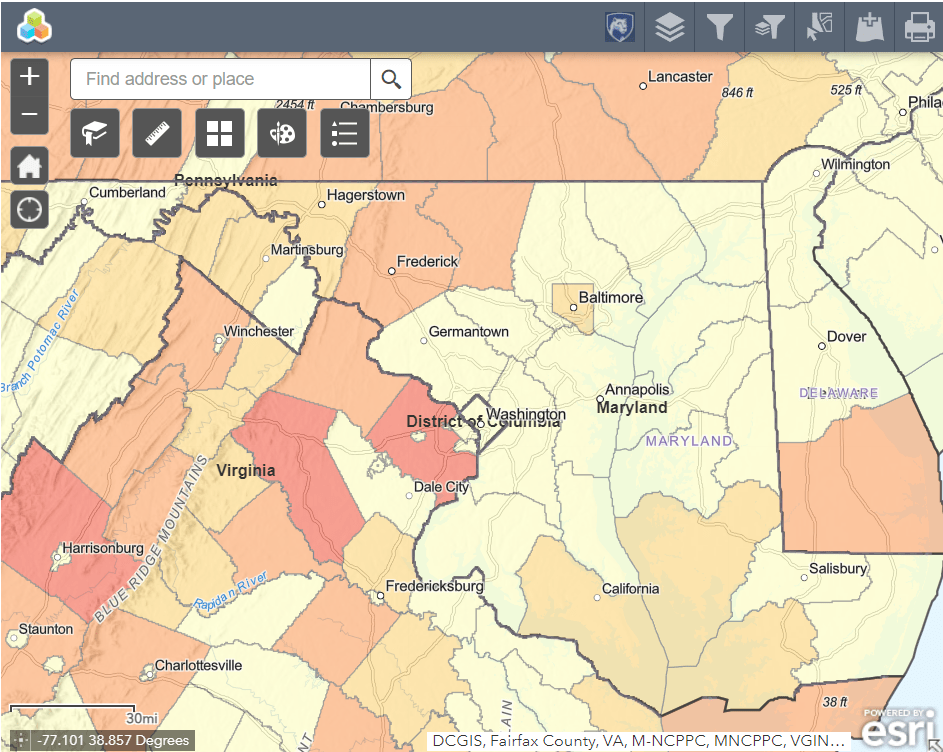Open the Basemap Gallery grid
Screen dimensions: 943x752
point(219,134)
